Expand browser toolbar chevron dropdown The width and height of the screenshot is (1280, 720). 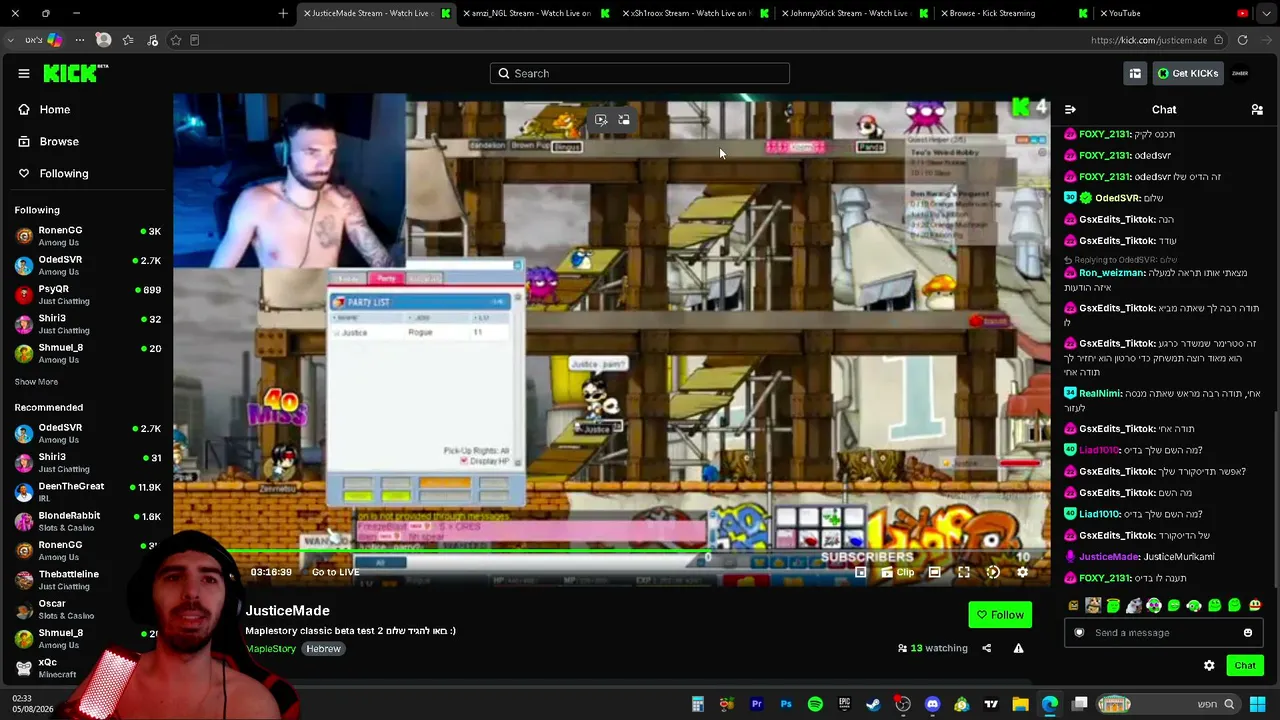click(10, 40)
